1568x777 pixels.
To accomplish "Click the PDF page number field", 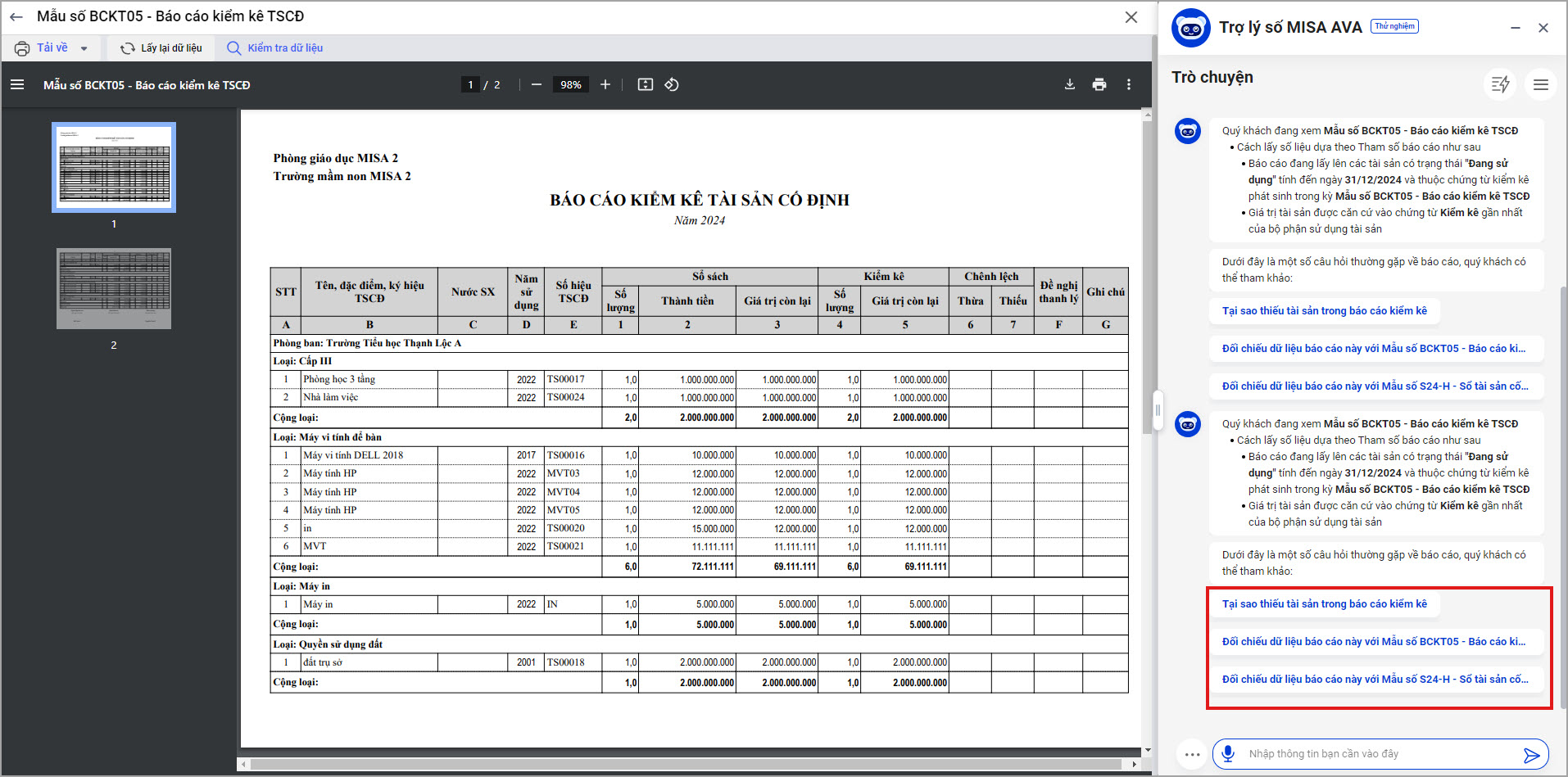I will 470,84.
